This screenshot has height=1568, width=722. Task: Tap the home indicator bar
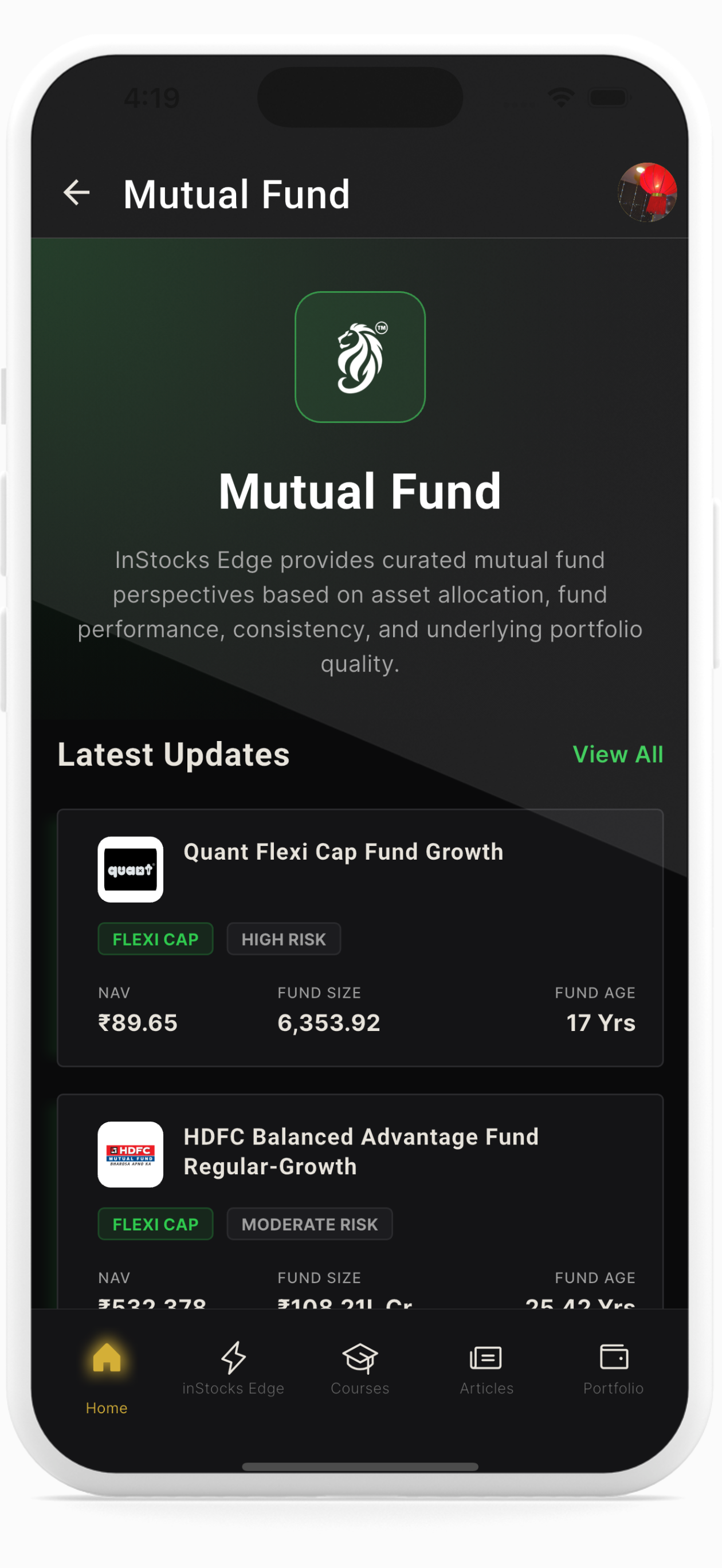(360, 1467)
